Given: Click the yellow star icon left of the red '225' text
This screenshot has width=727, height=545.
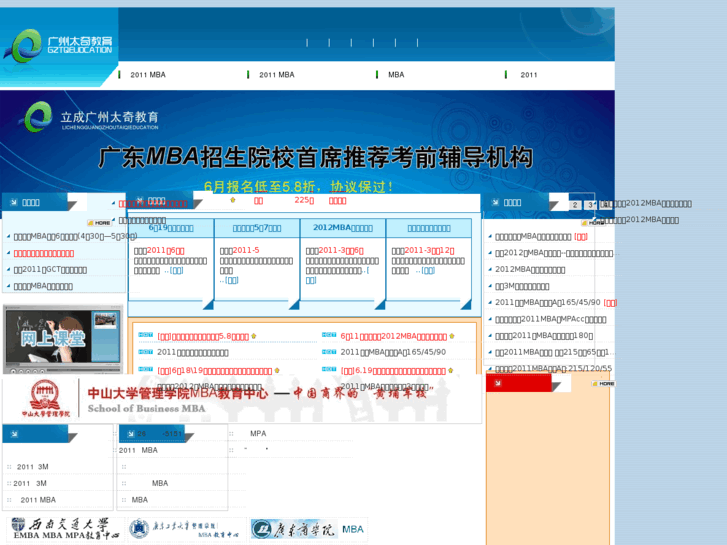Looking at the screenshot, I should (x=233, y=200).
